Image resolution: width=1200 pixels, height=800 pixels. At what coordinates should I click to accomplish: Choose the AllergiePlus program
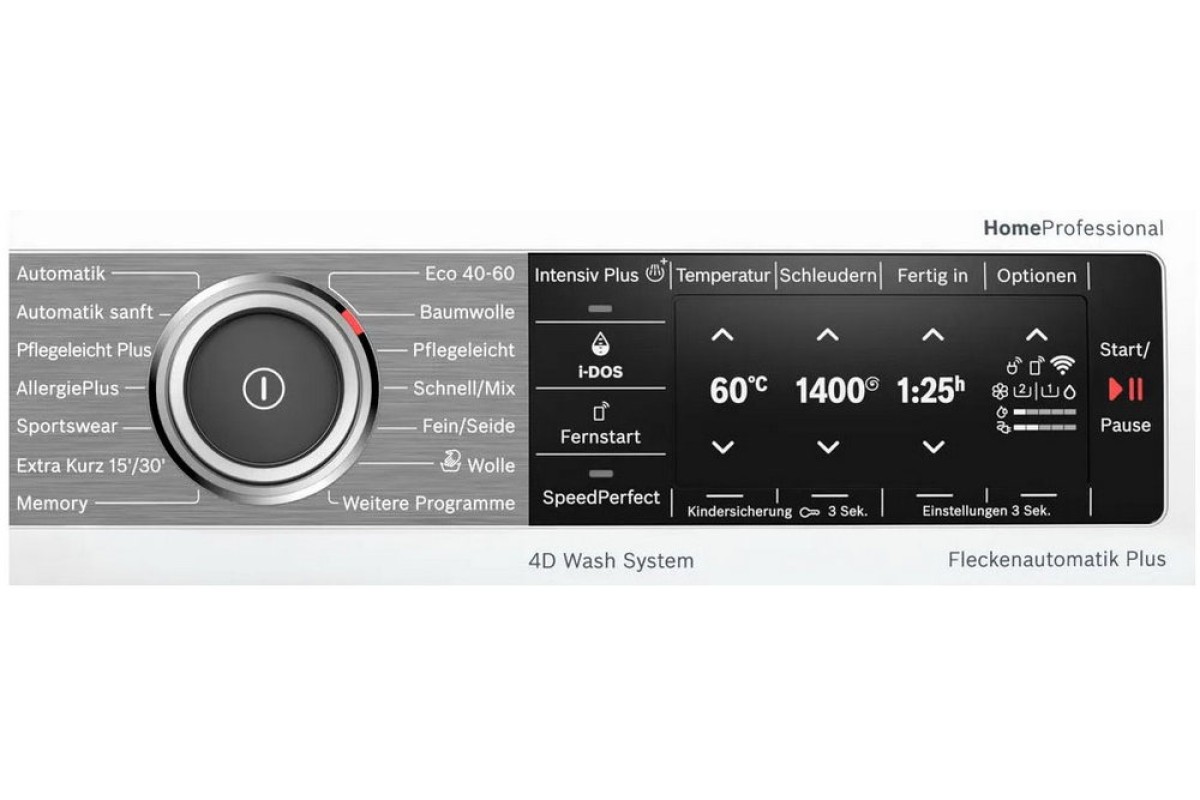(x=67, y=388)
